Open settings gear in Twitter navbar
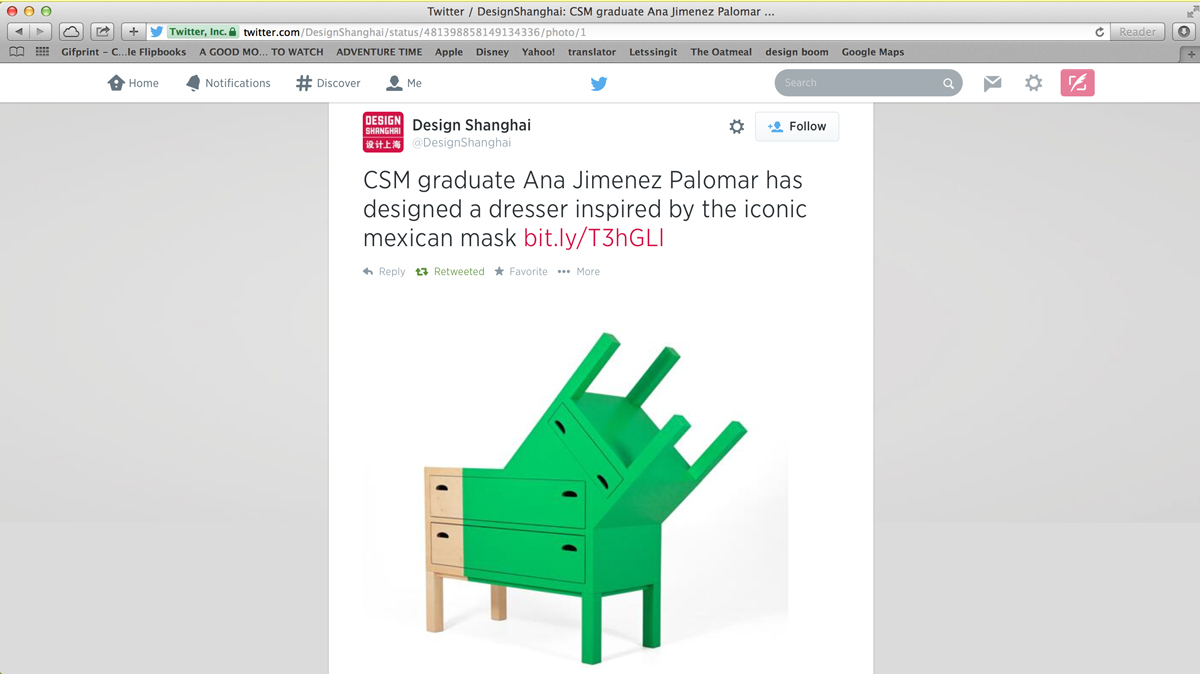The height and width of the screenshot is (674, 1200). click(x=1034, y=84)
